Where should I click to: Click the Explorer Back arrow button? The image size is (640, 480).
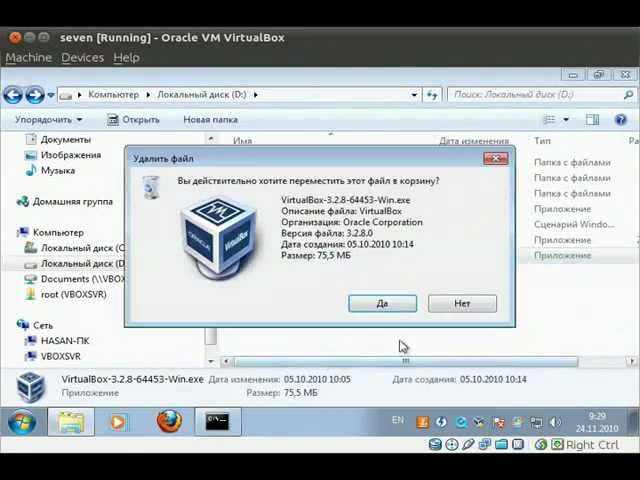click(x=13, y=95)
